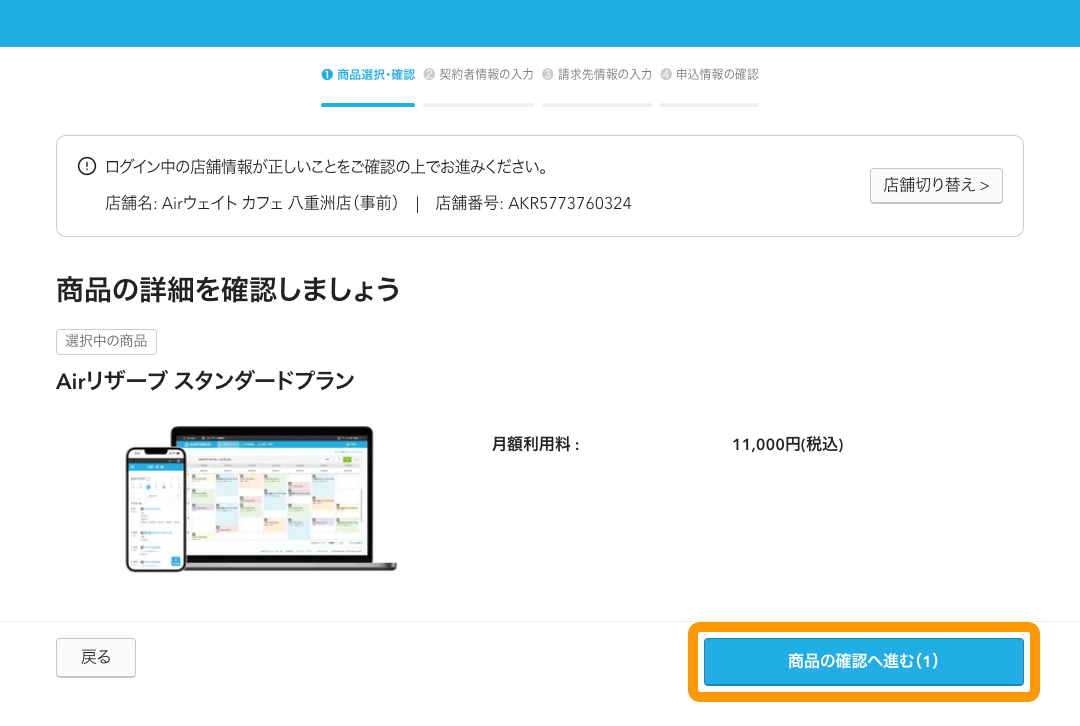Select step 4 申込情報の確認
The width and height of the screenshot is (1080, 726).
[x=709, y=74]
